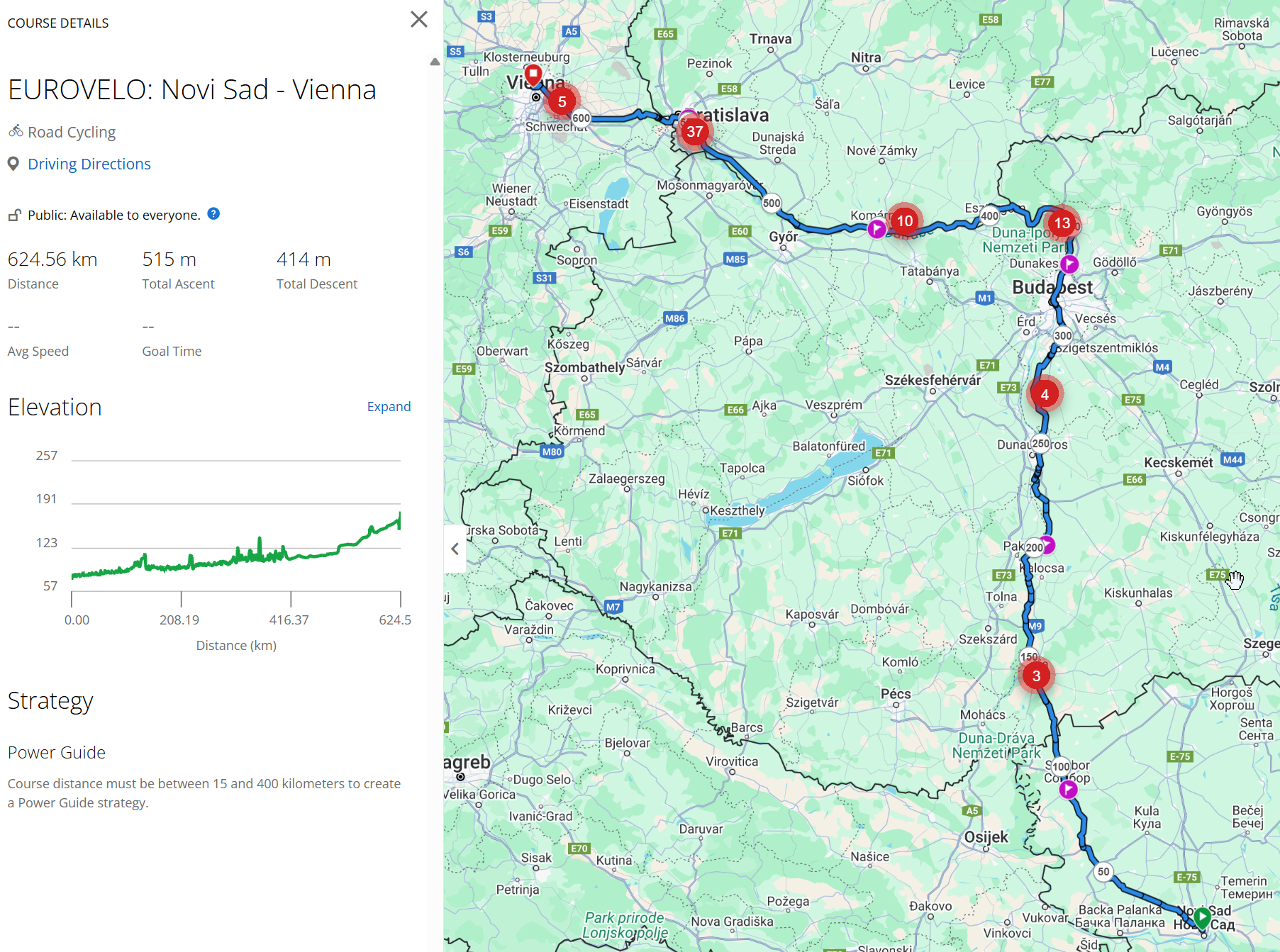Click the Road Cycling bicycle icon
The image size is (1280, 952).
coord(14,131)
